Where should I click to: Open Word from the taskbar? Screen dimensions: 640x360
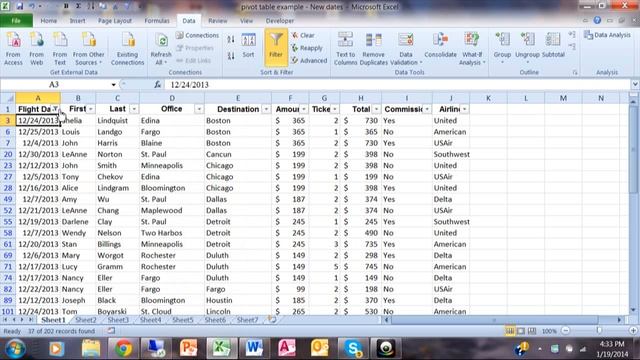(x=254, y=349)
